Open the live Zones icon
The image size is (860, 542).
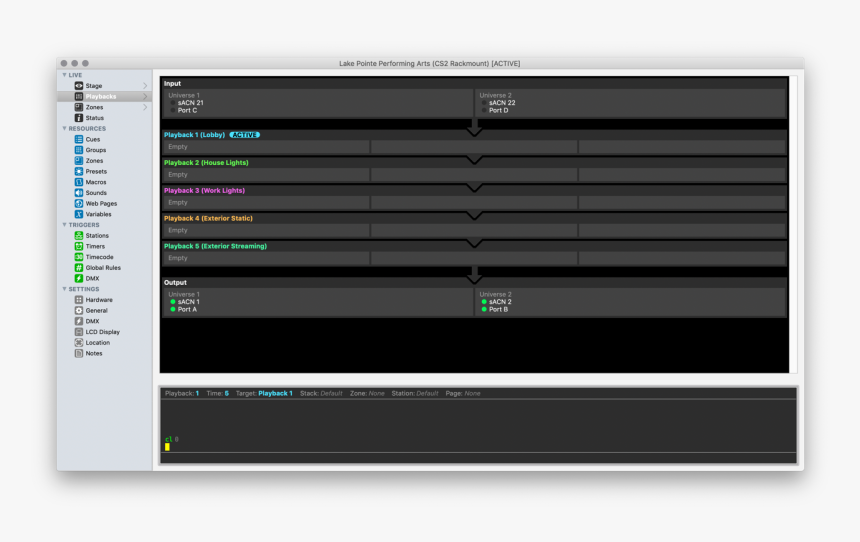tap(79, 107)
